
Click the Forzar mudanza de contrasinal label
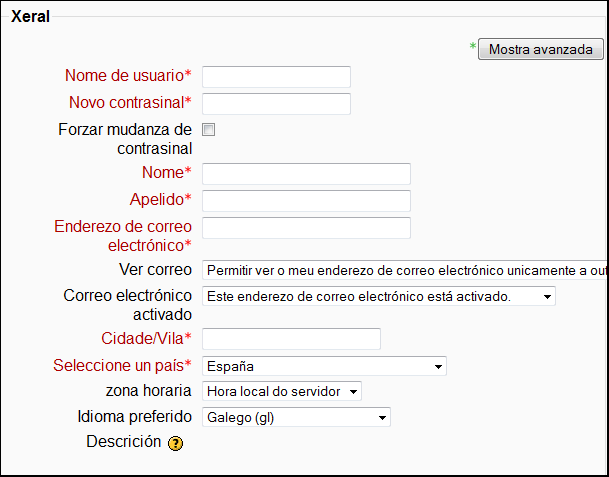click(x=125, y=139)
